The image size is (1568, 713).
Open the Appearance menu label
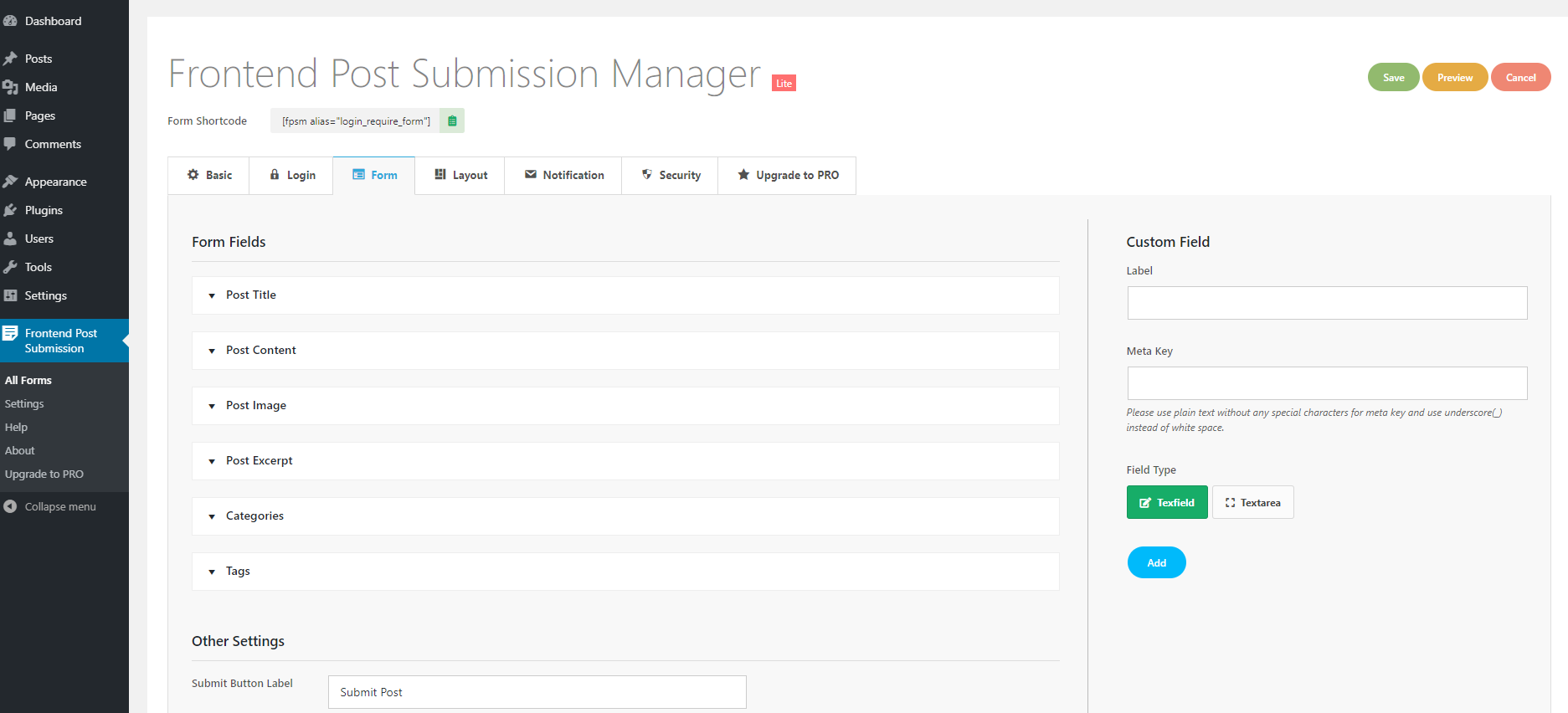[56, 182]
